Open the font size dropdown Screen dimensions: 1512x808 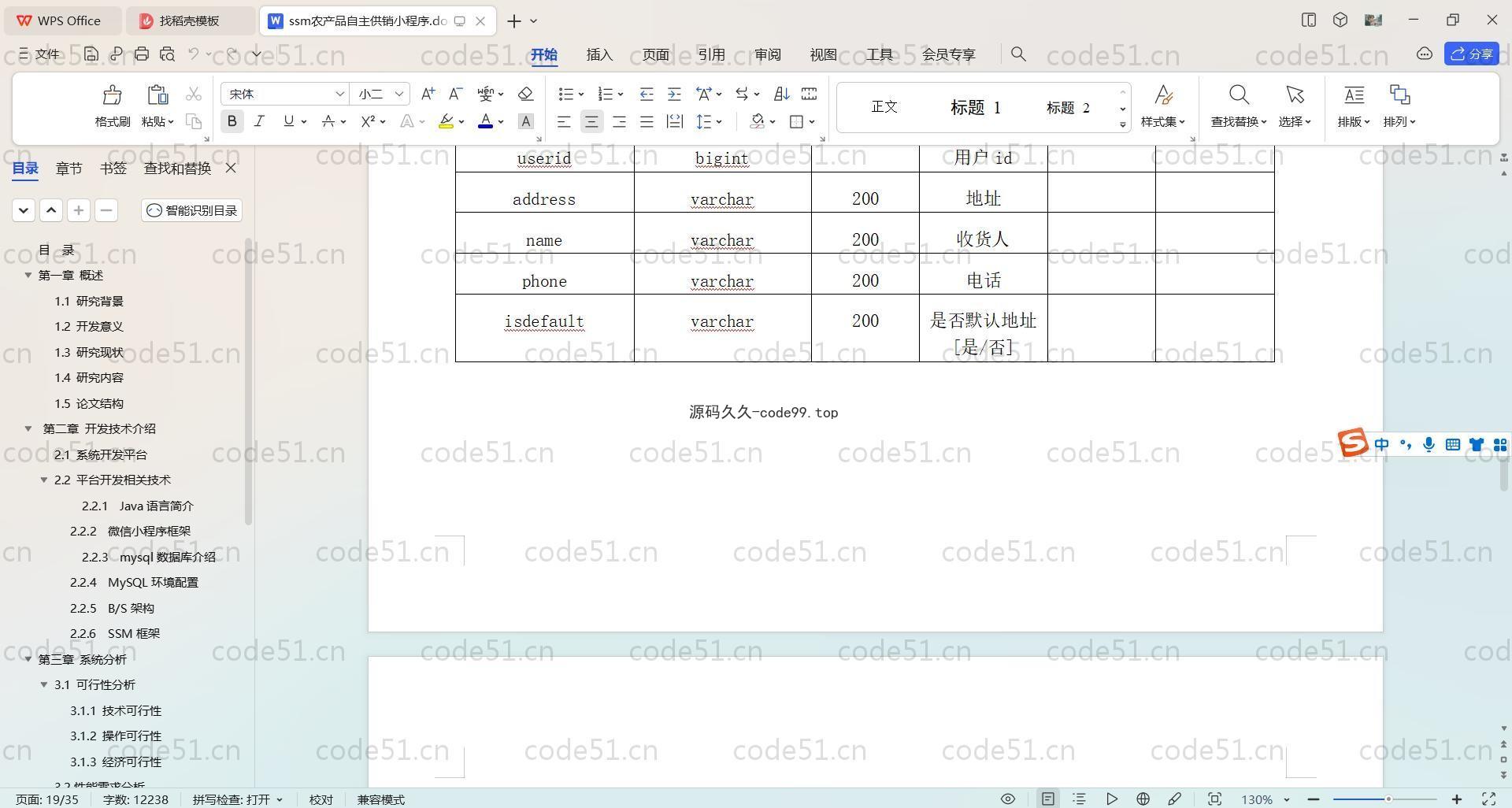pos(399,94)
